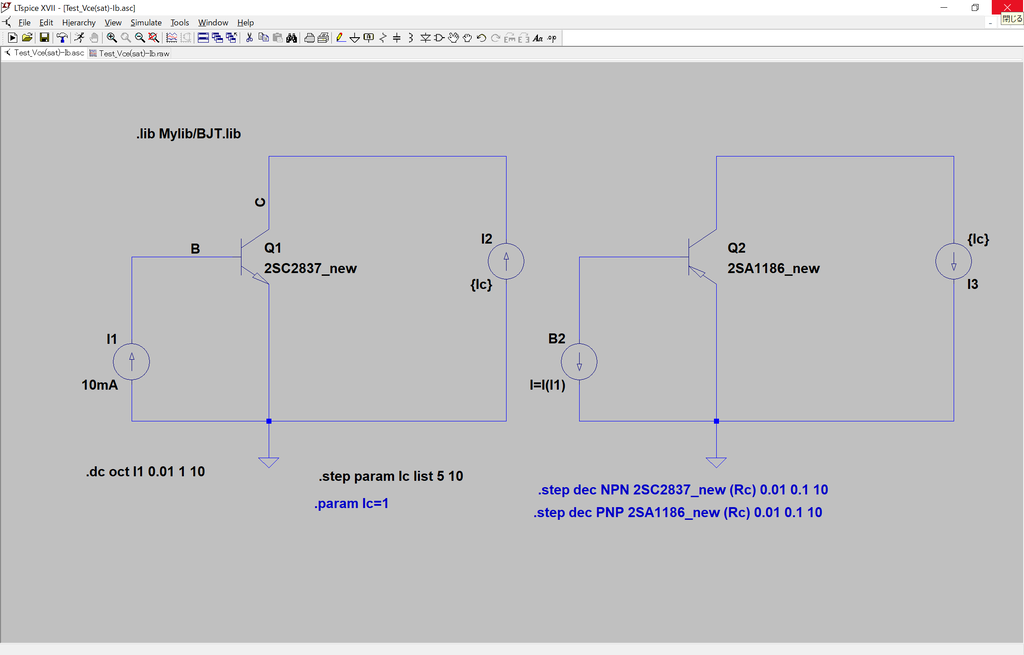1024x655 pixels.
Task: Select the .lib Mylib/BJT.lib directive
Action: (189, 134)
